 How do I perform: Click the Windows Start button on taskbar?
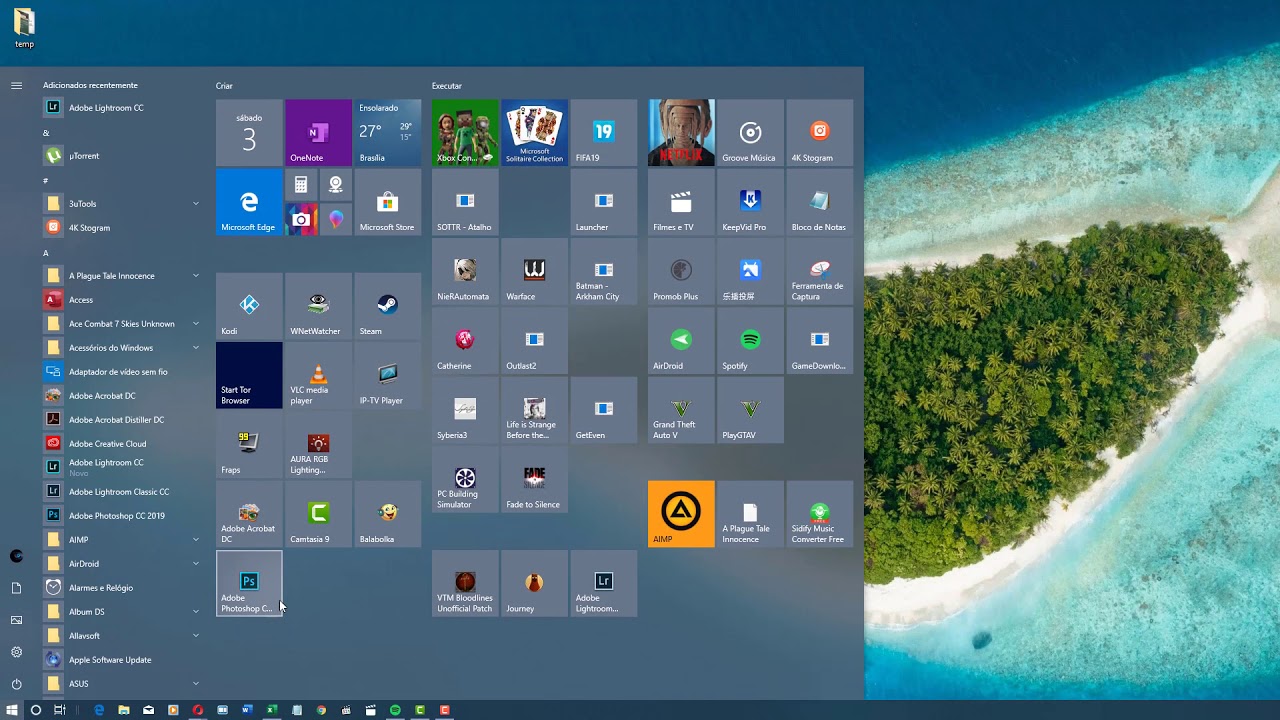[12, 710]
